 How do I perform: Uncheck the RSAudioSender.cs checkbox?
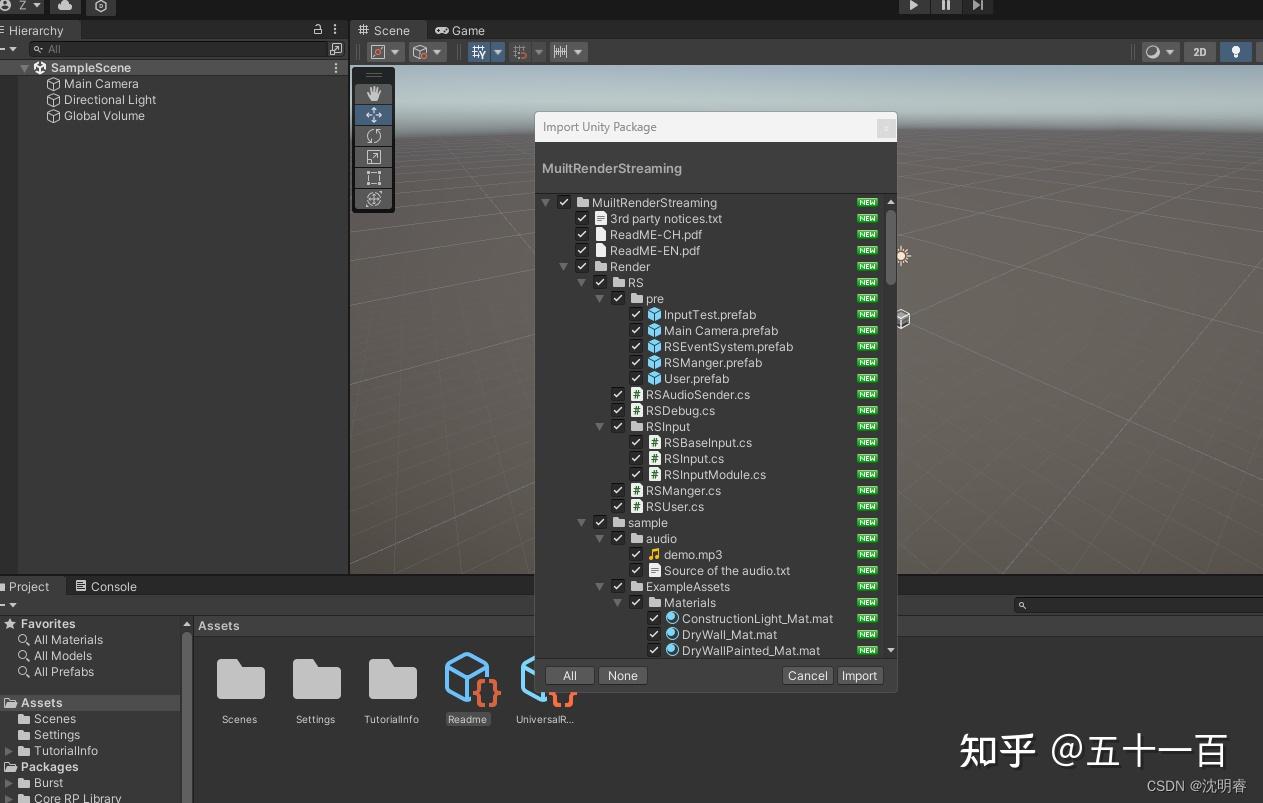tap(618, 395)
